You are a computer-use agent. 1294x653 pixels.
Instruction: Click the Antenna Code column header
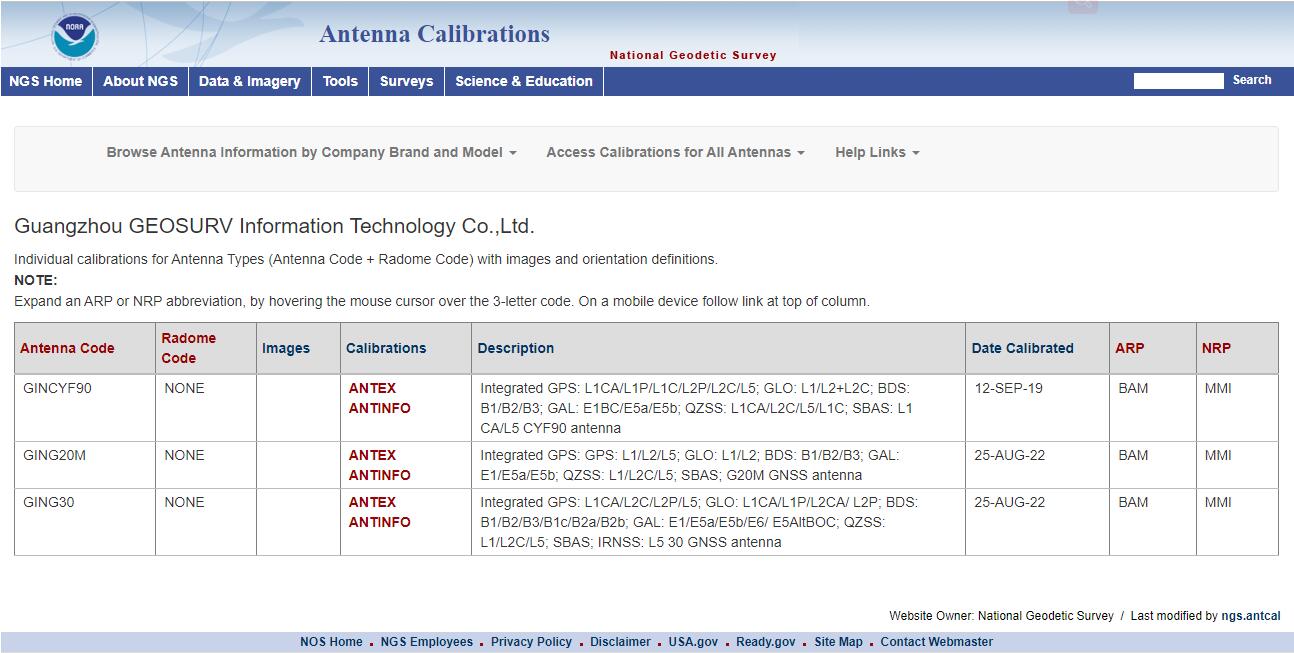67,348
